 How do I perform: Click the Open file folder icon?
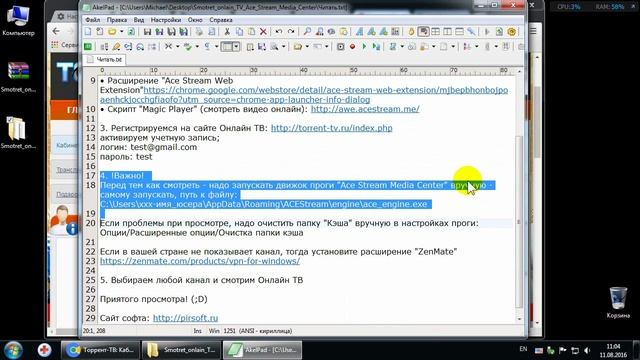tap(112, 32)
